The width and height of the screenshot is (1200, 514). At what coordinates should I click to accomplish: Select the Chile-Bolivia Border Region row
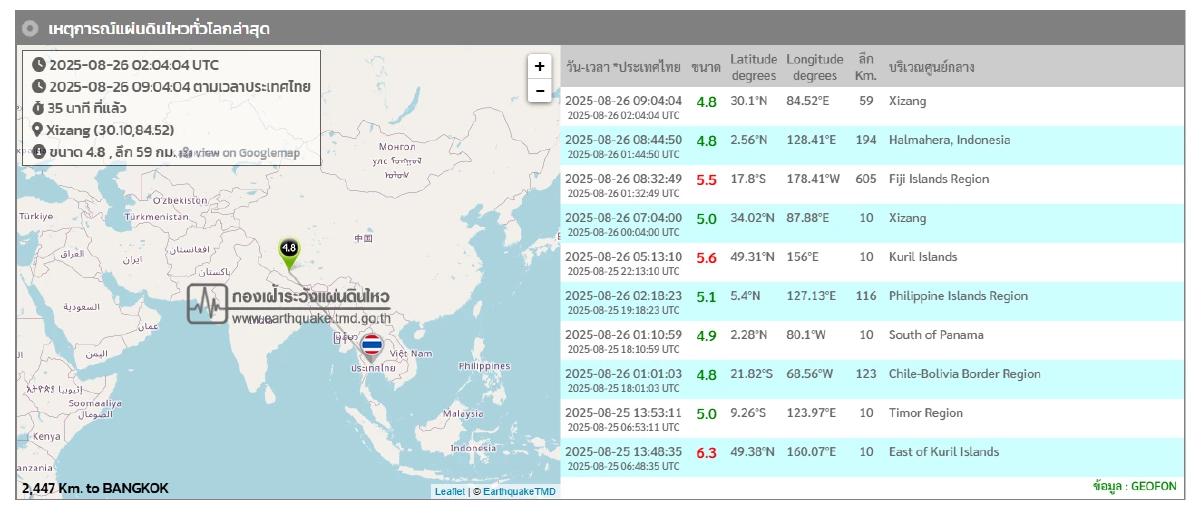(x=872, y=379)
